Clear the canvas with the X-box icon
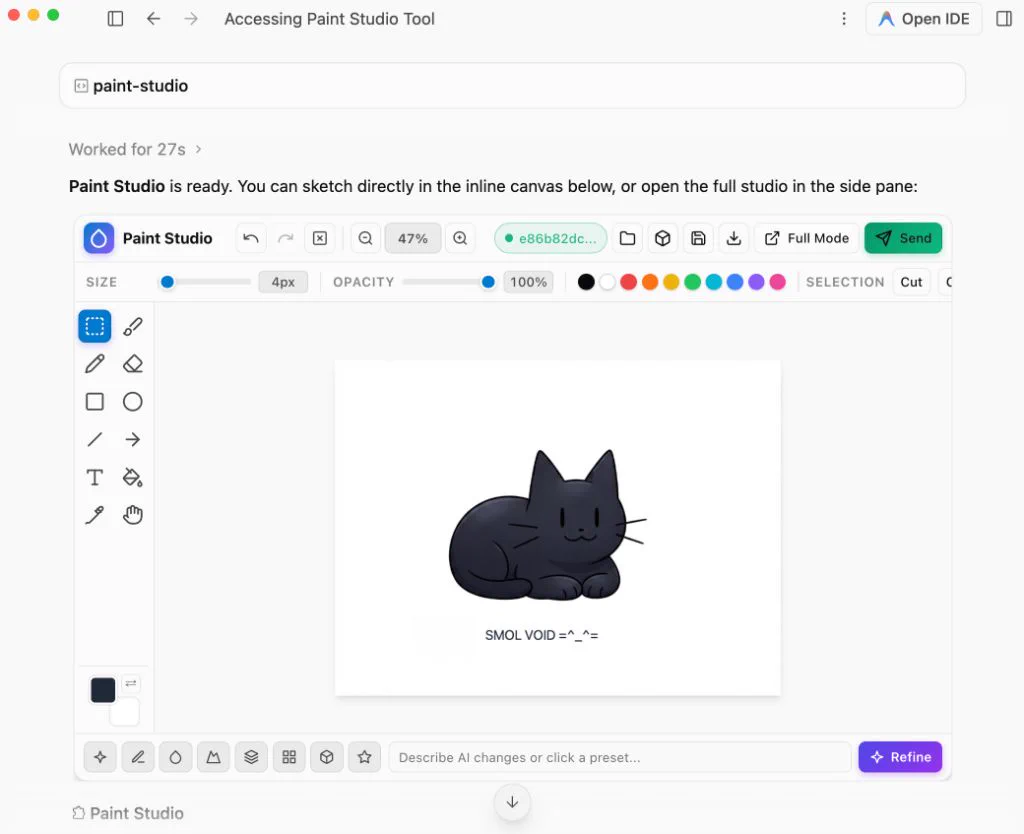The width and height of the screenshot is (1024, 834). pyautogui.click(x=320, y=238)
